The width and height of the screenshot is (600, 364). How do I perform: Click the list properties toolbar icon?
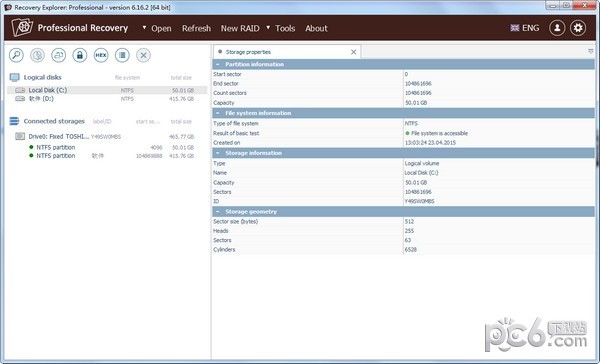pos(122,55)
